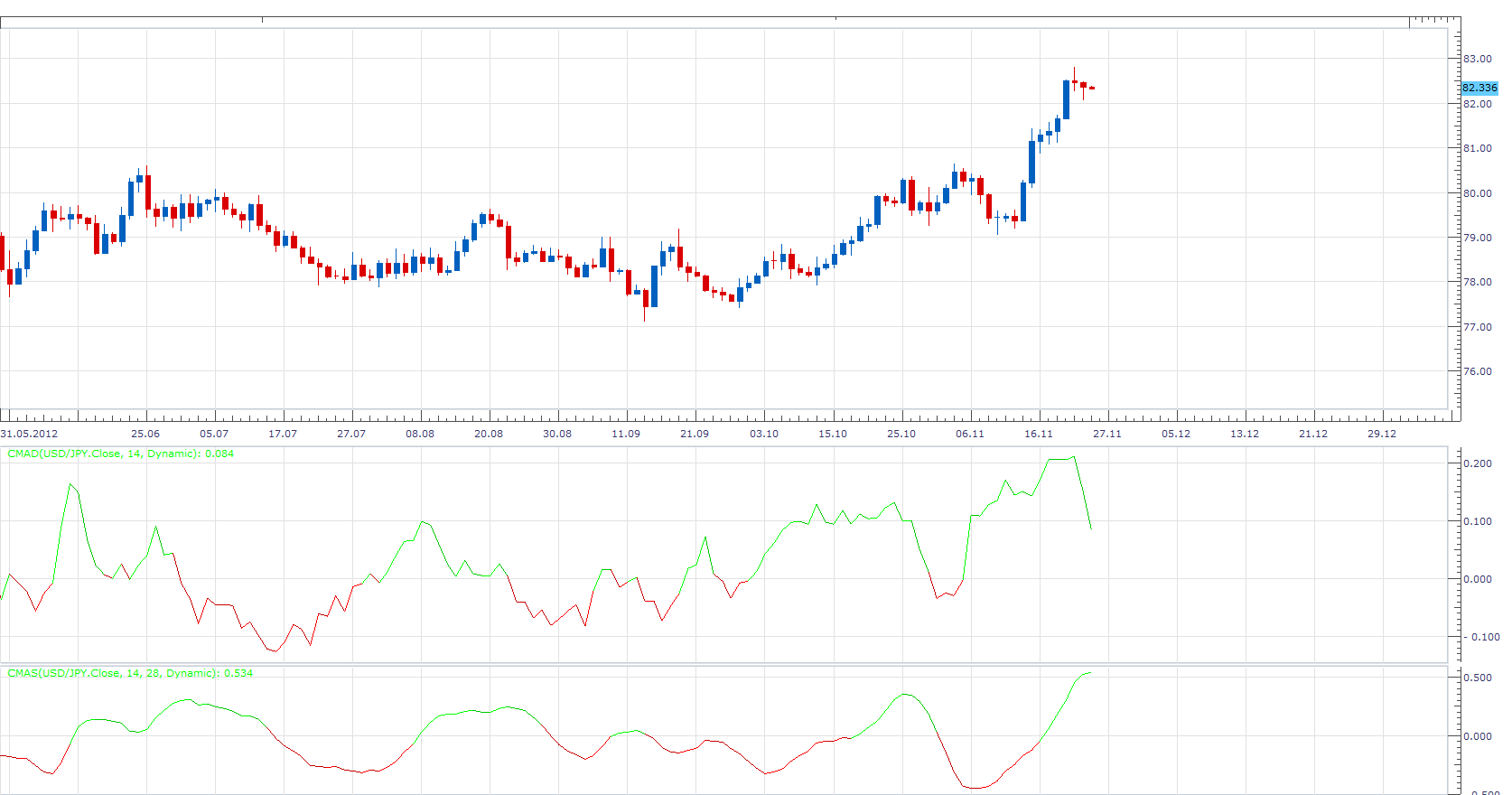Click the 30.08 date label
The image size is (1512, 795).
tap(557, 434)
